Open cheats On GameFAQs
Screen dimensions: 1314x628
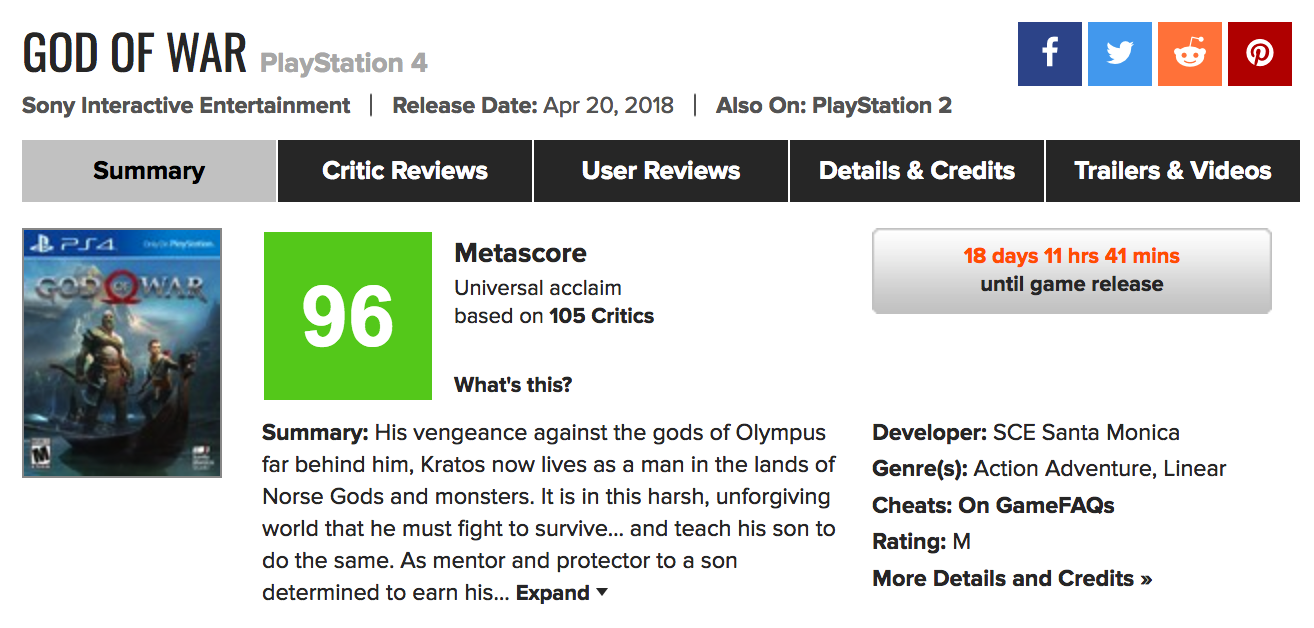(x=1036, y=505)
